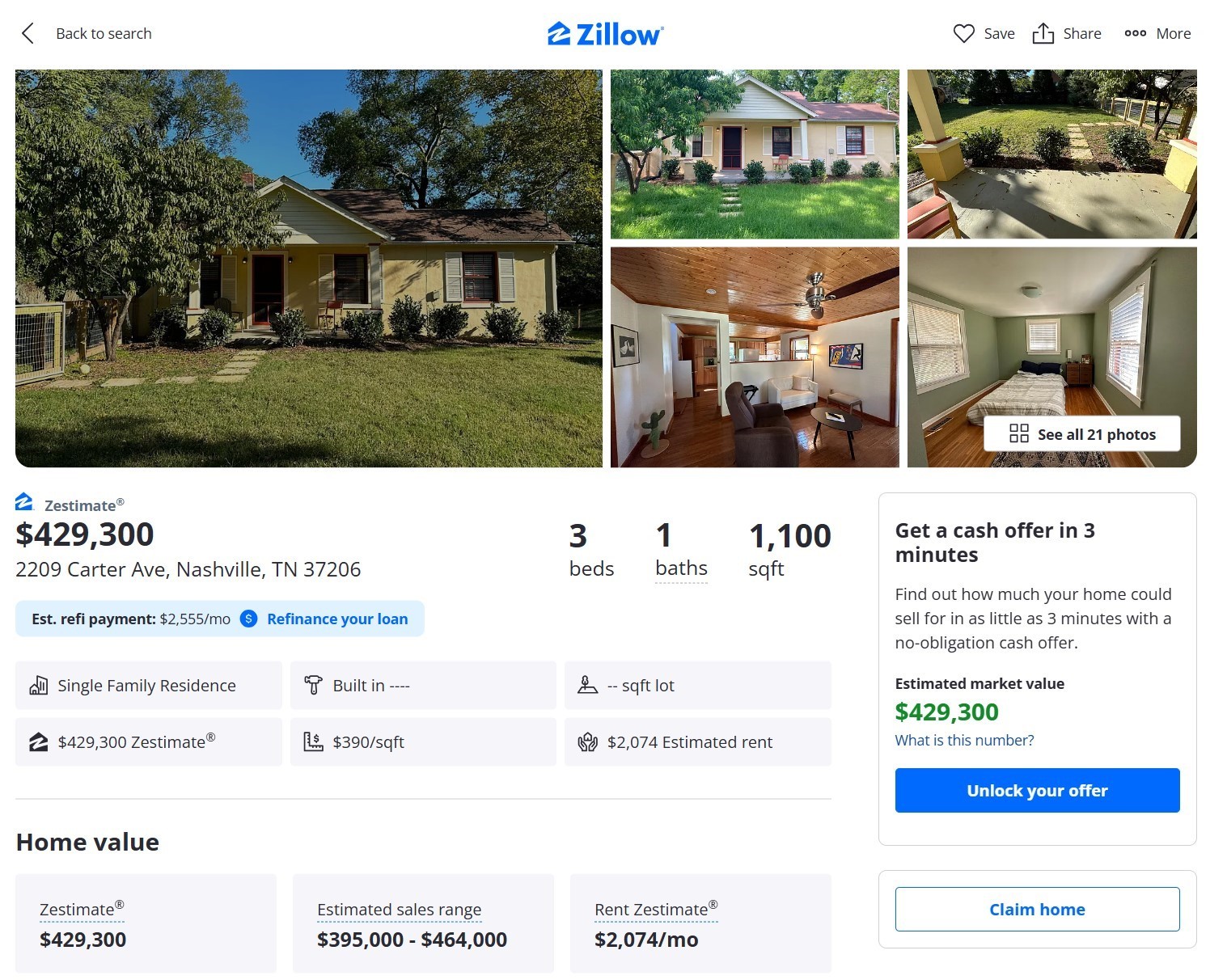Click the Claim home button
Image resolution: width=1227 pixels, height=980 pixels.
pyautogui.click(x=1037, y=909)
